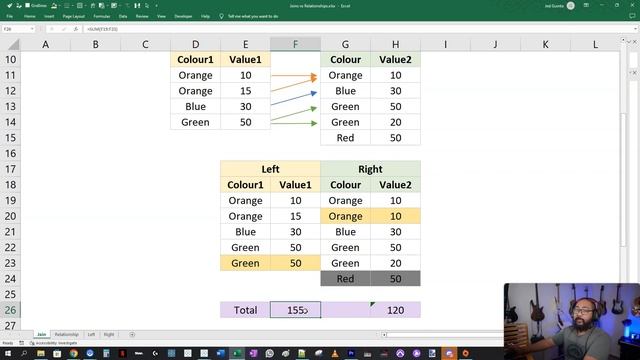Select the total cell showing 155
The width and height of the screenshot is (640, 360).
click(x=295, y=310)
